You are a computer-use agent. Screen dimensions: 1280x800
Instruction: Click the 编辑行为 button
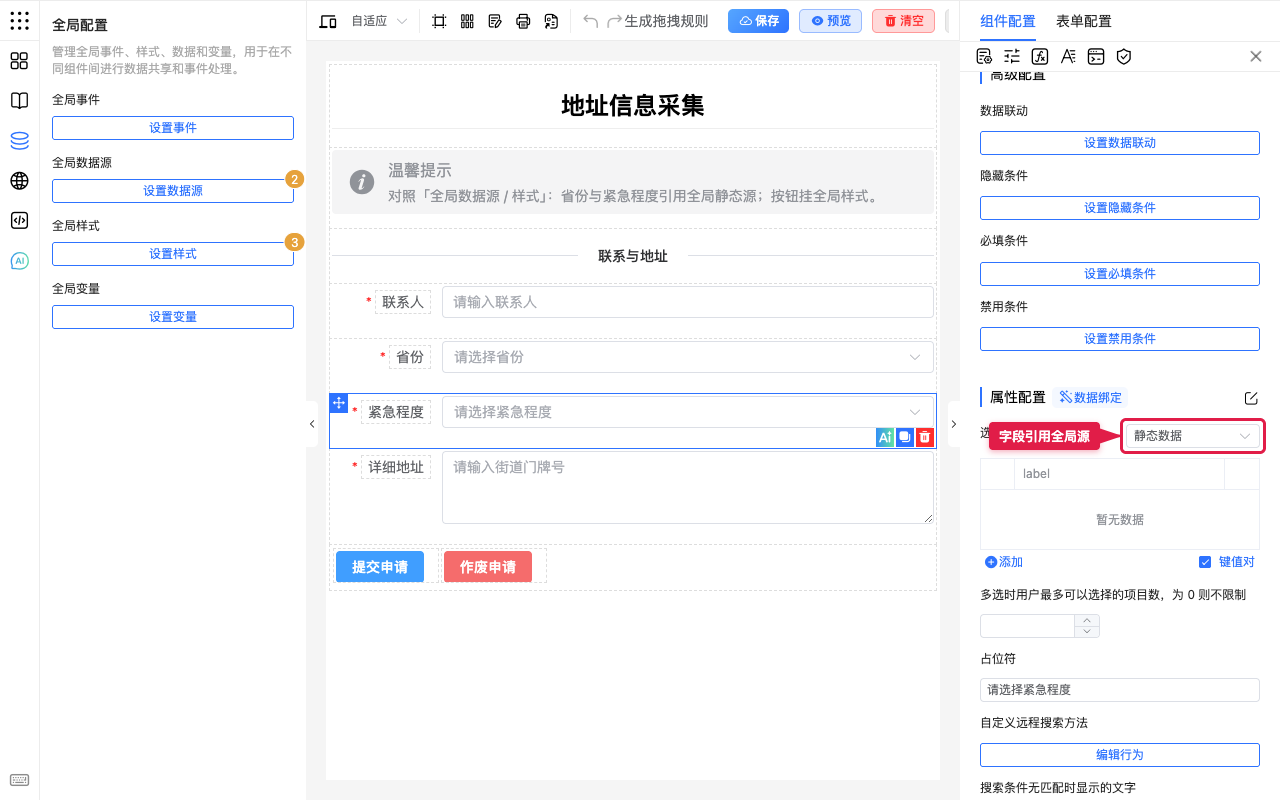coord(1120,755)
